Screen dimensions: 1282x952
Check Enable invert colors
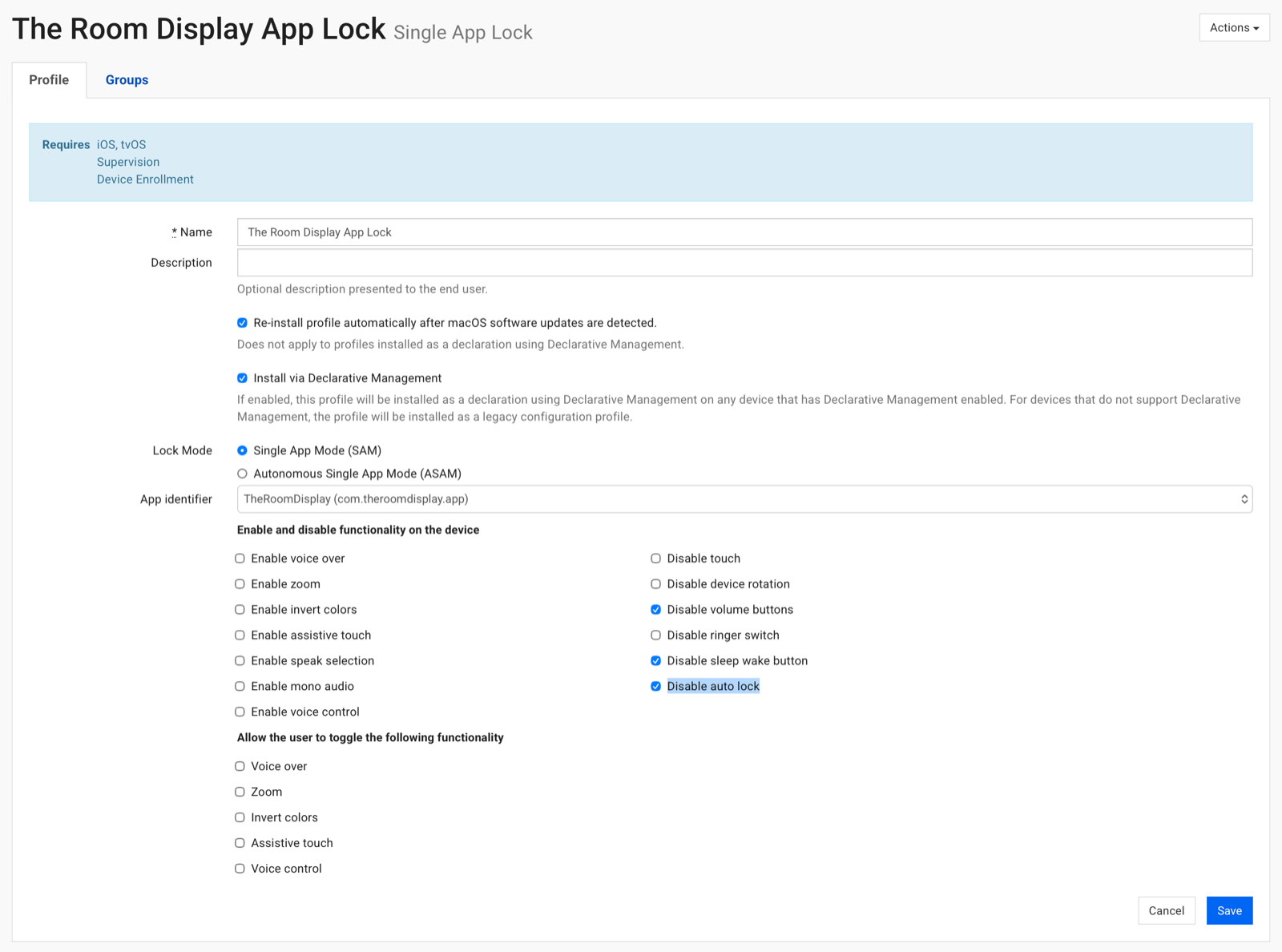point(240,610)
